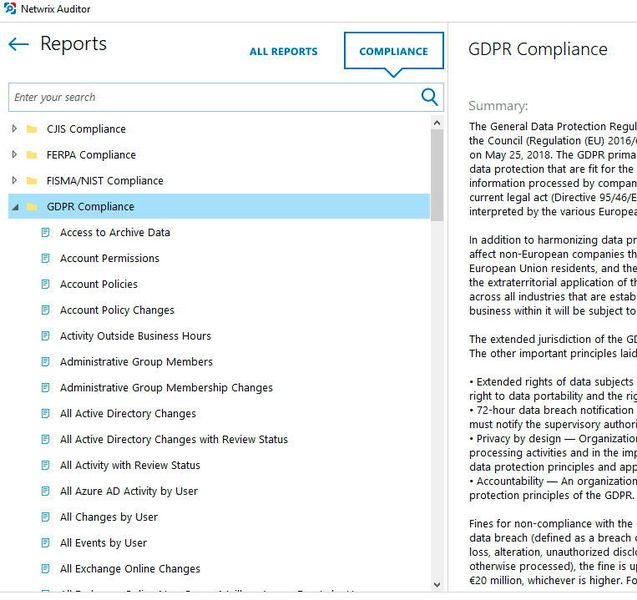The height and width of the screenshot is (600, 637).
Task: Click the CJIS Compliance folder icon
Action: point(32,129)
